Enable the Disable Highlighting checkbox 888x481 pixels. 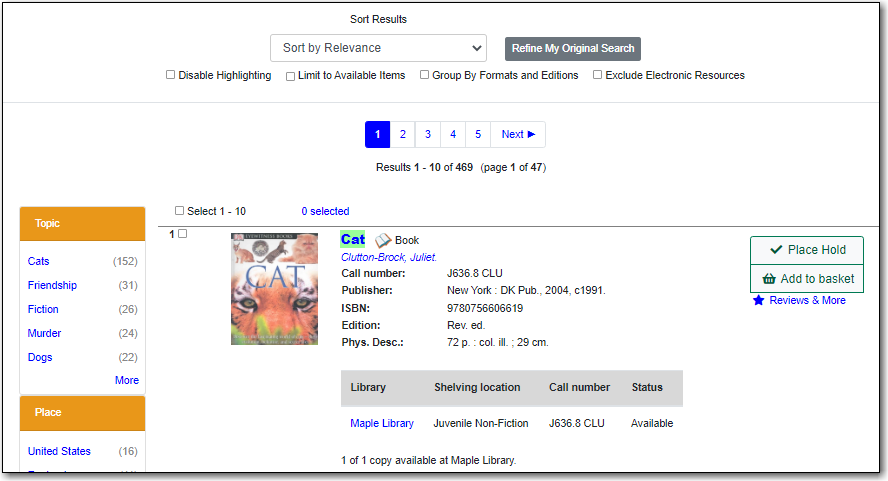point(171,75)
